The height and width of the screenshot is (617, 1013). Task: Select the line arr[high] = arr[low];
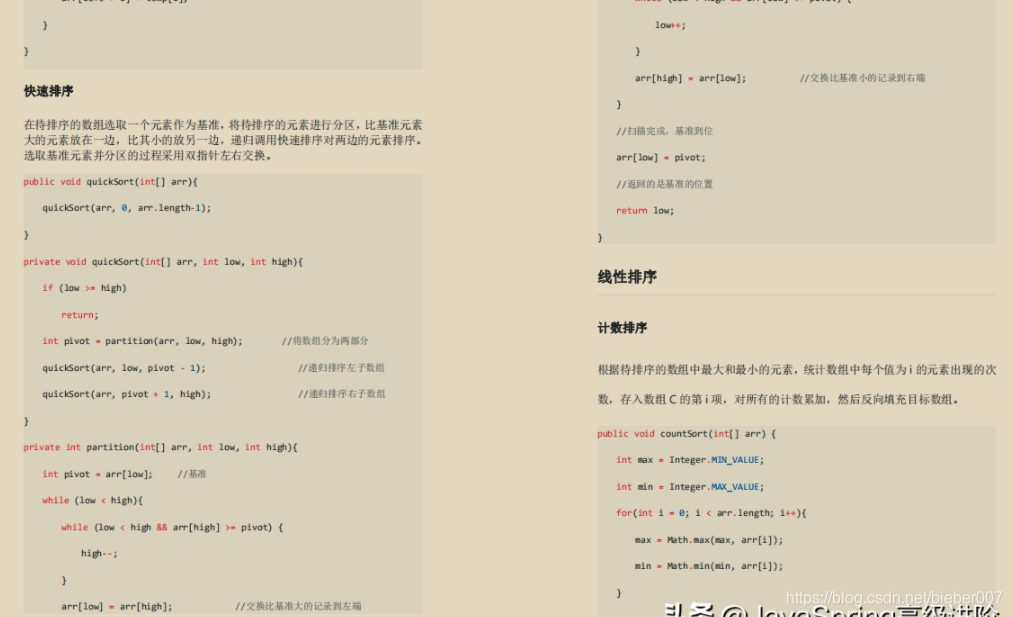[690, 78]
